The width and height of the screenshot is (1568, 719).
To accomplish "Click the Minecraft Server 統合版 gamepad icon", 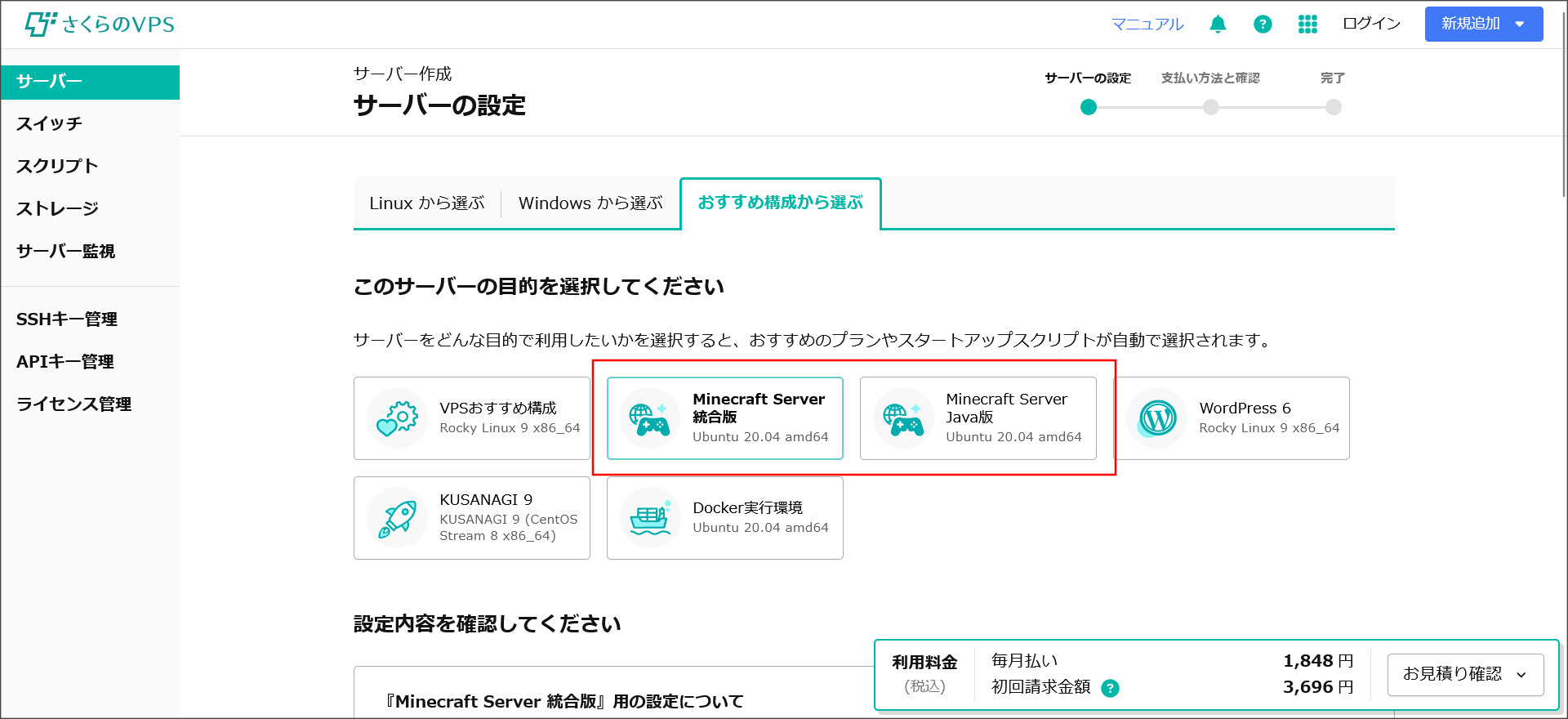I will (x=650, y=418).
